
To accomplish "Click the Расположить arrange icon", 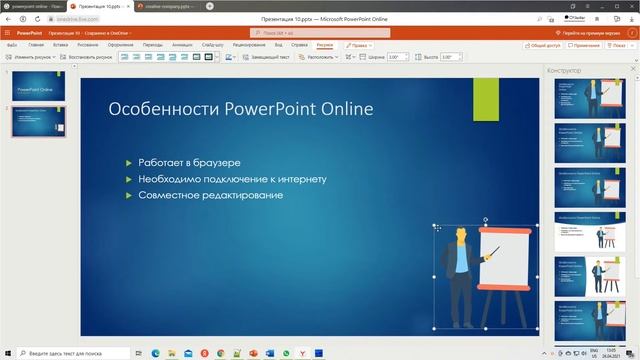I will click(x=302, y=57).
